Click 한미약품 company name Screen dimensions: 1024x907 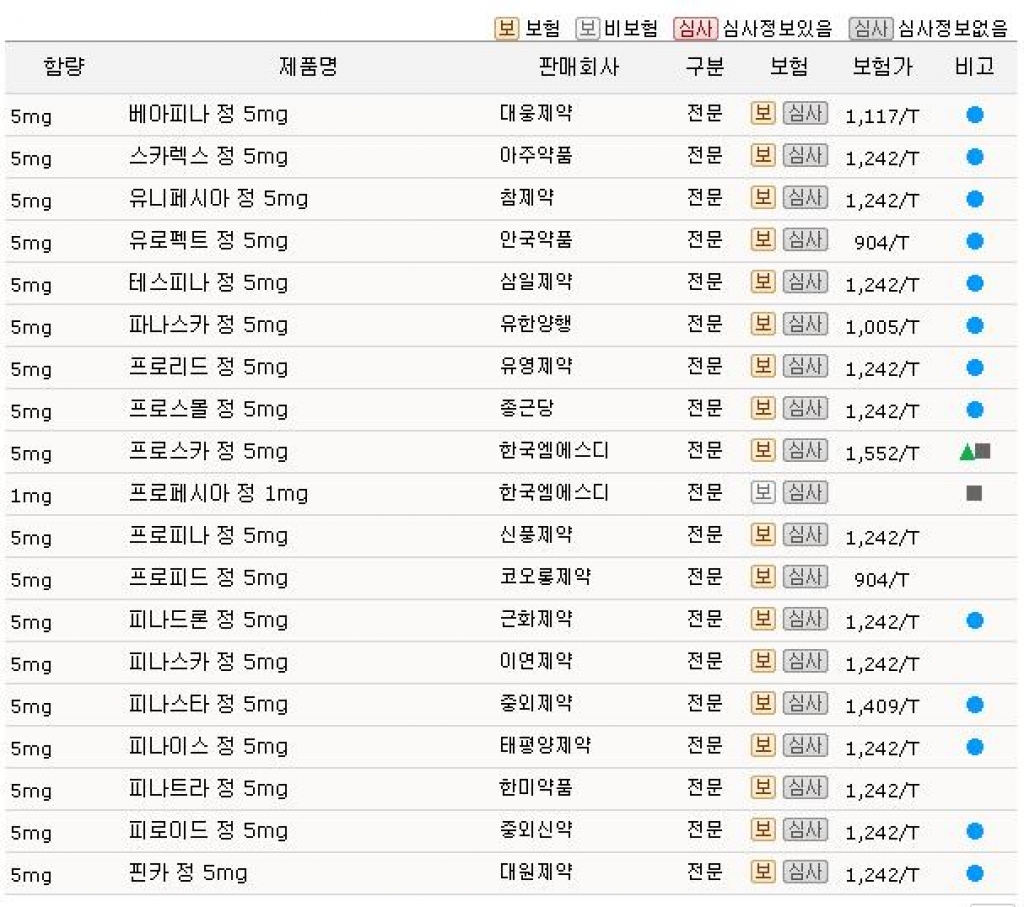click(x=536, y=788)
